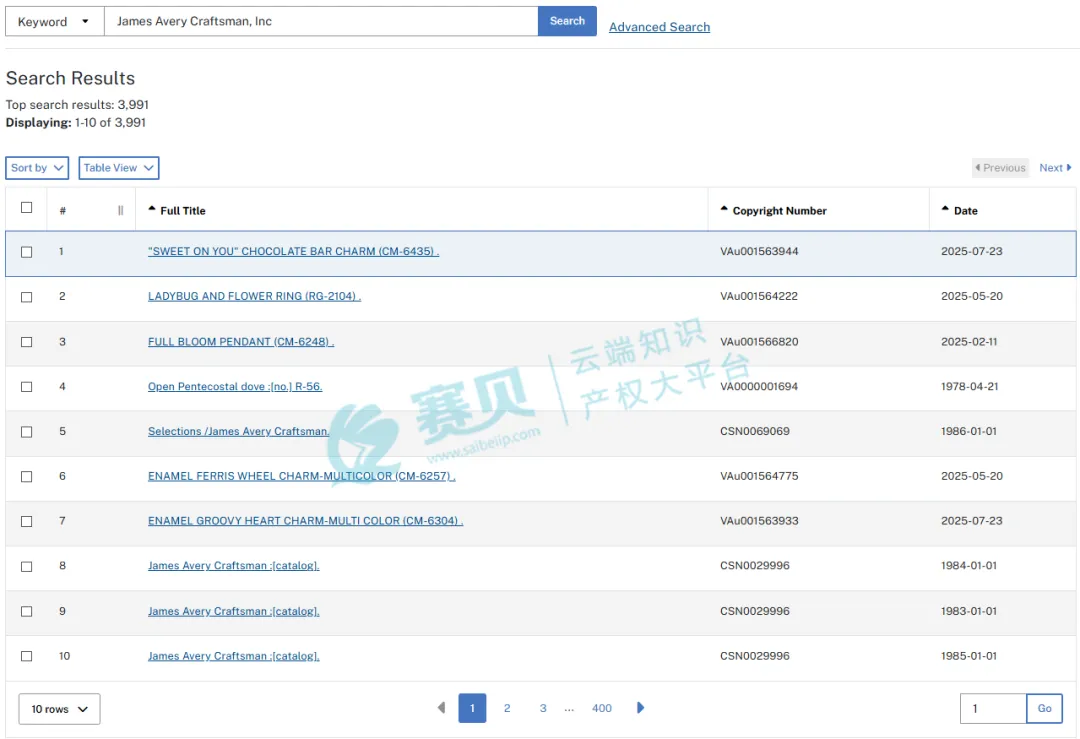Open the Advanced Search link

[659, 27]
